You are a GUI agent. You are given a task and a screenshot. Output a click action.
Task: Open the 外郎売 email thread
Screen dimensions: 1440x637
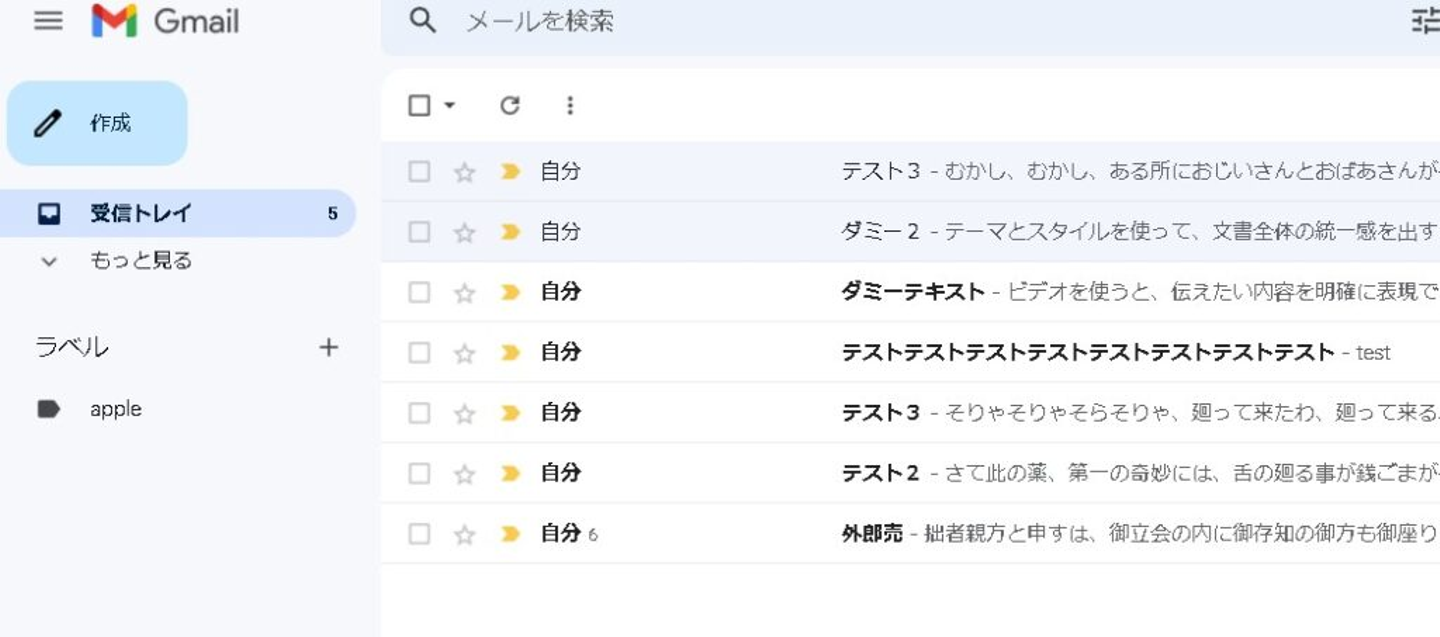click(x=1000, y=534)
